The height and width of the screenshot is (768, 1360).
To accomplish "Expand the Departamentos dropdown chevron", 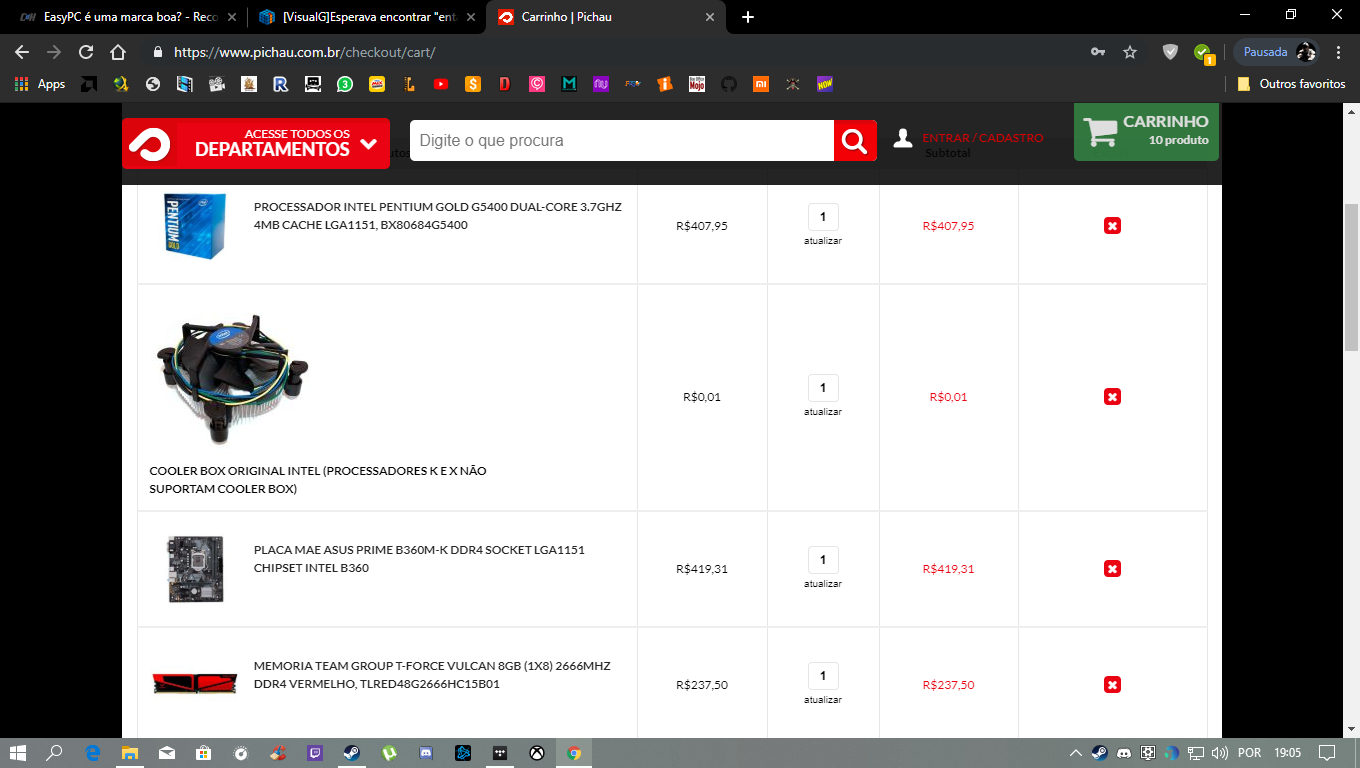I will tap(368, 144).
